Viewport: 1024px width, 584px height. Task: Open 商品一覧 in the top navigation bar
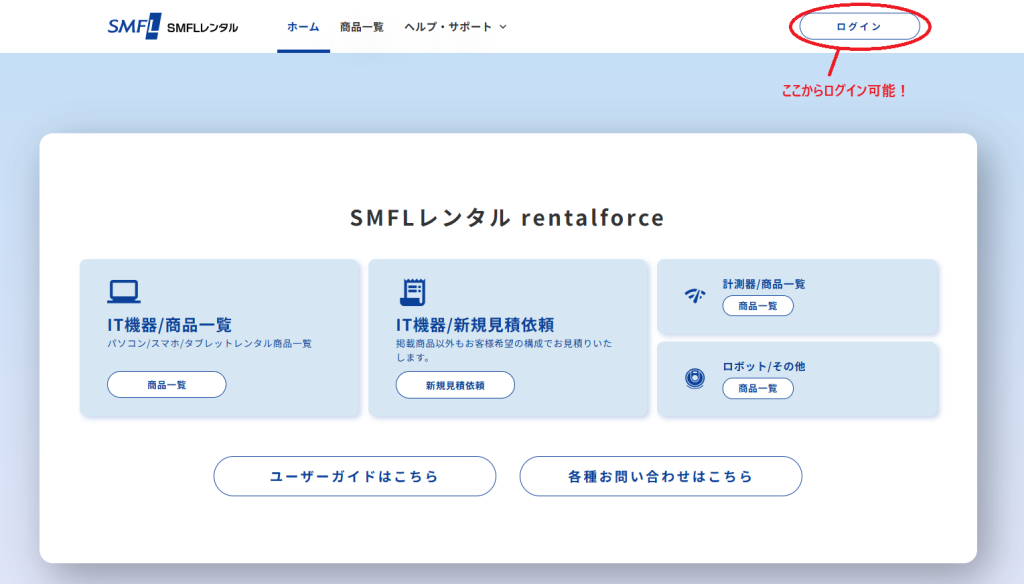click(x=361, y=27)
